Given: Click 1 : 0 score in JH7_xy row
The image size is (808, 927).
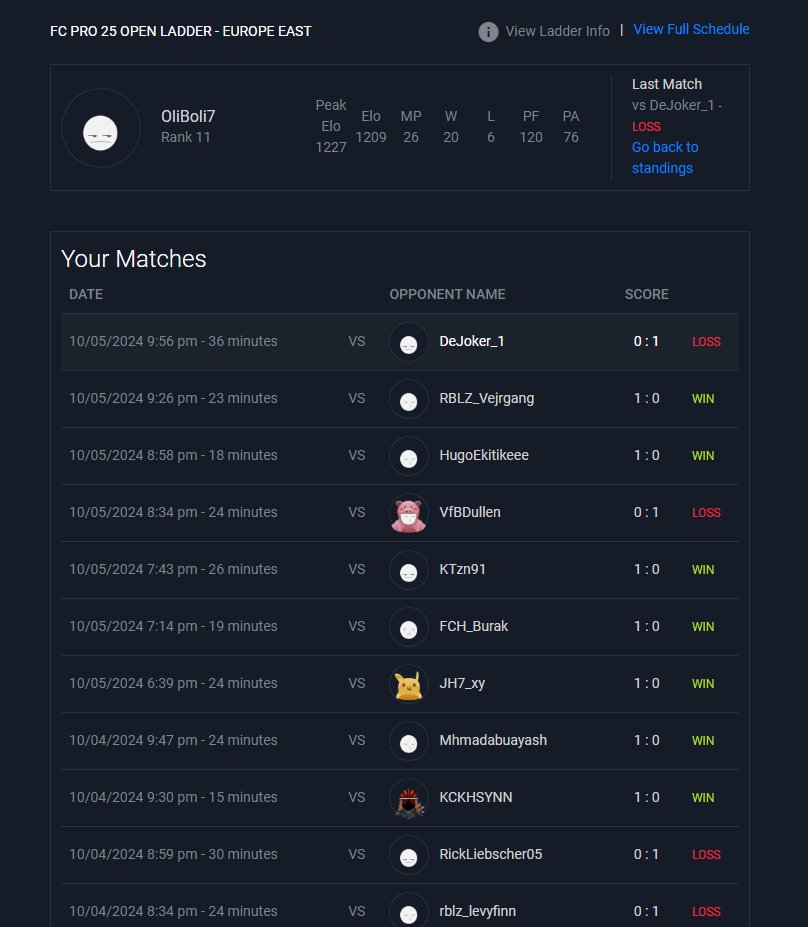Looking at the screenshot, I should 646,683.
